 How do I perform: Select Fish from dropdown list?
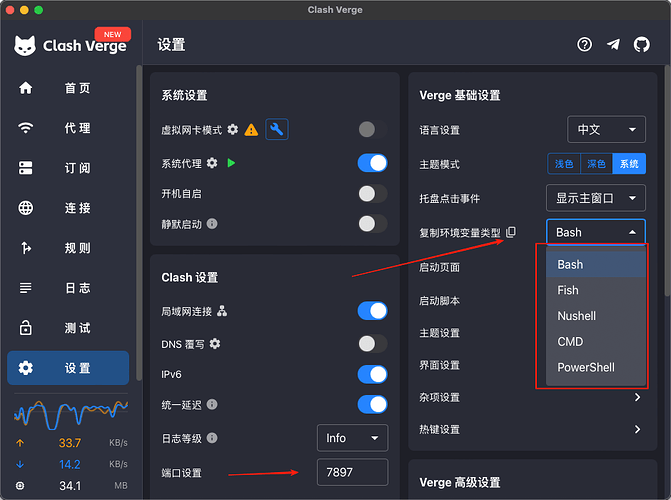coord(596,290)
